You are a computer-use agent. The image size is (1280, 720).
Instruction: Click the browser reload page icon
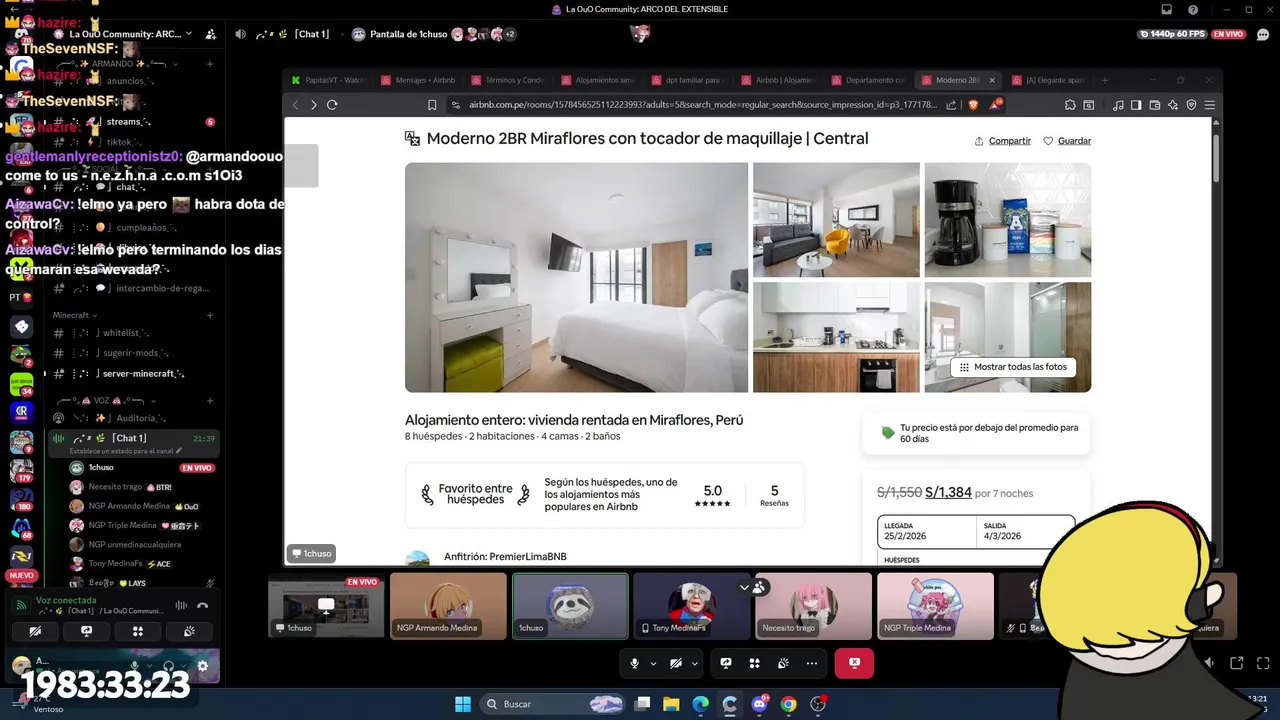[332, 105]
